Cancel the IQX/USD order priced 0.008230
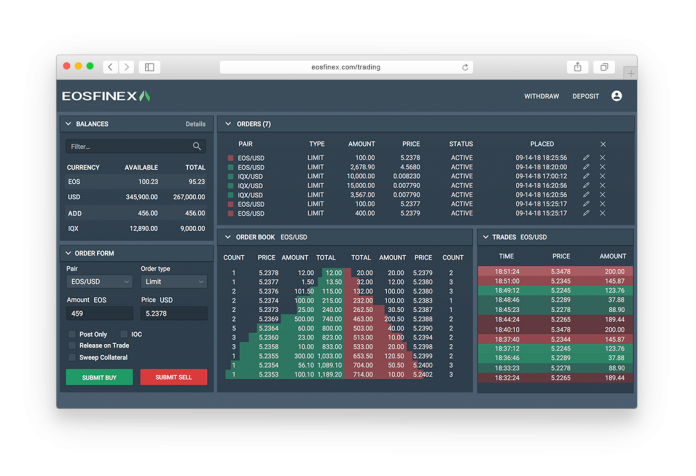The width and height of the screenshot is (696, 476). coord(602,176)
